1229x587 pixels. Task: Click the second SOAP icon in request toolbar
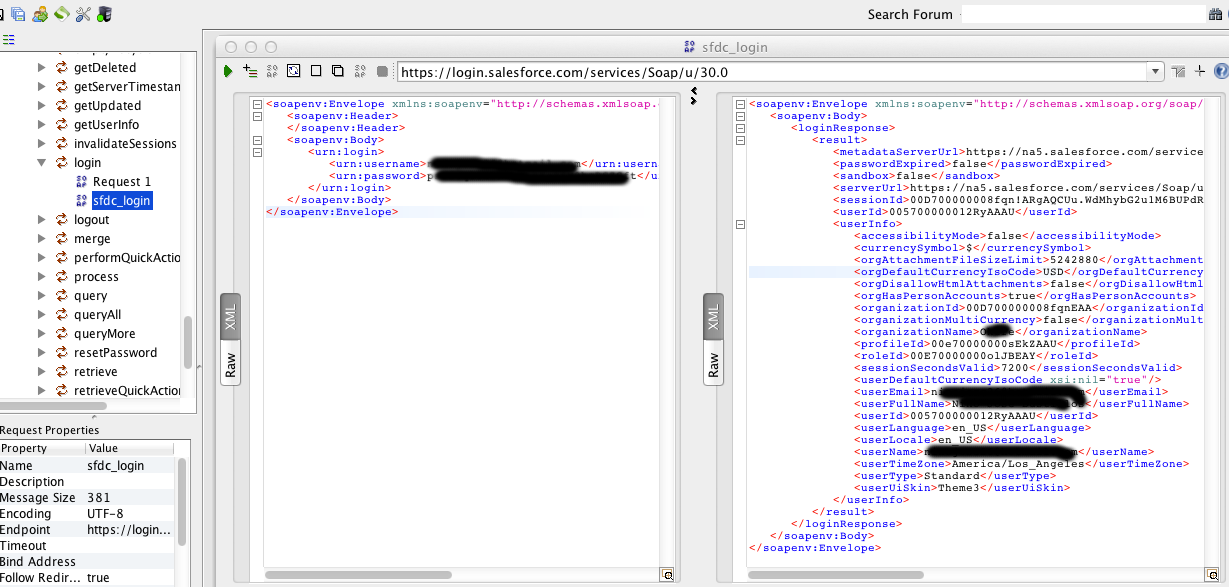click(359, 71)
